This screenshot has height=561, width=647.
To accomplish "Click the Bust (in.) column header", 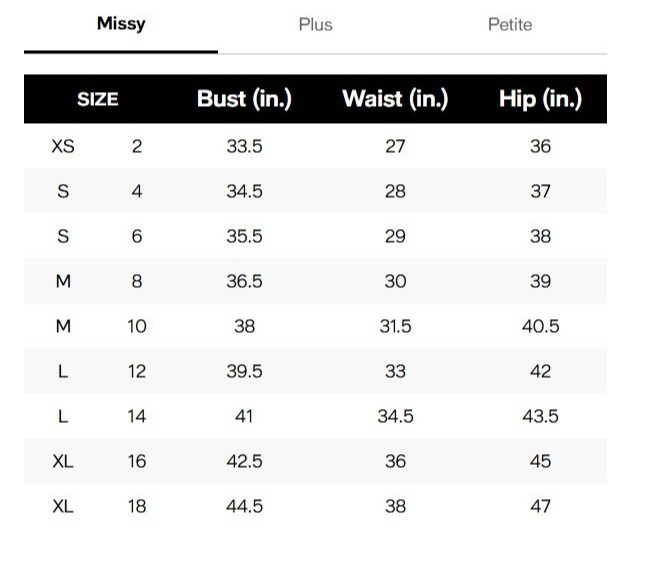I will (x=244, y=99).
